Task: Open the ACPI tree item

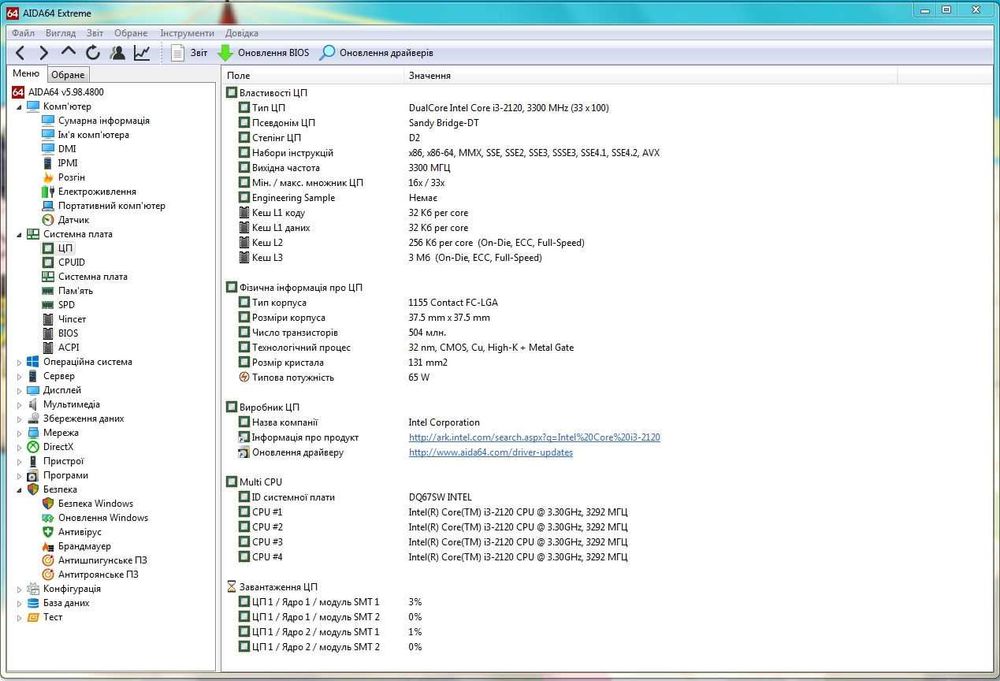Action: (69, 348)
